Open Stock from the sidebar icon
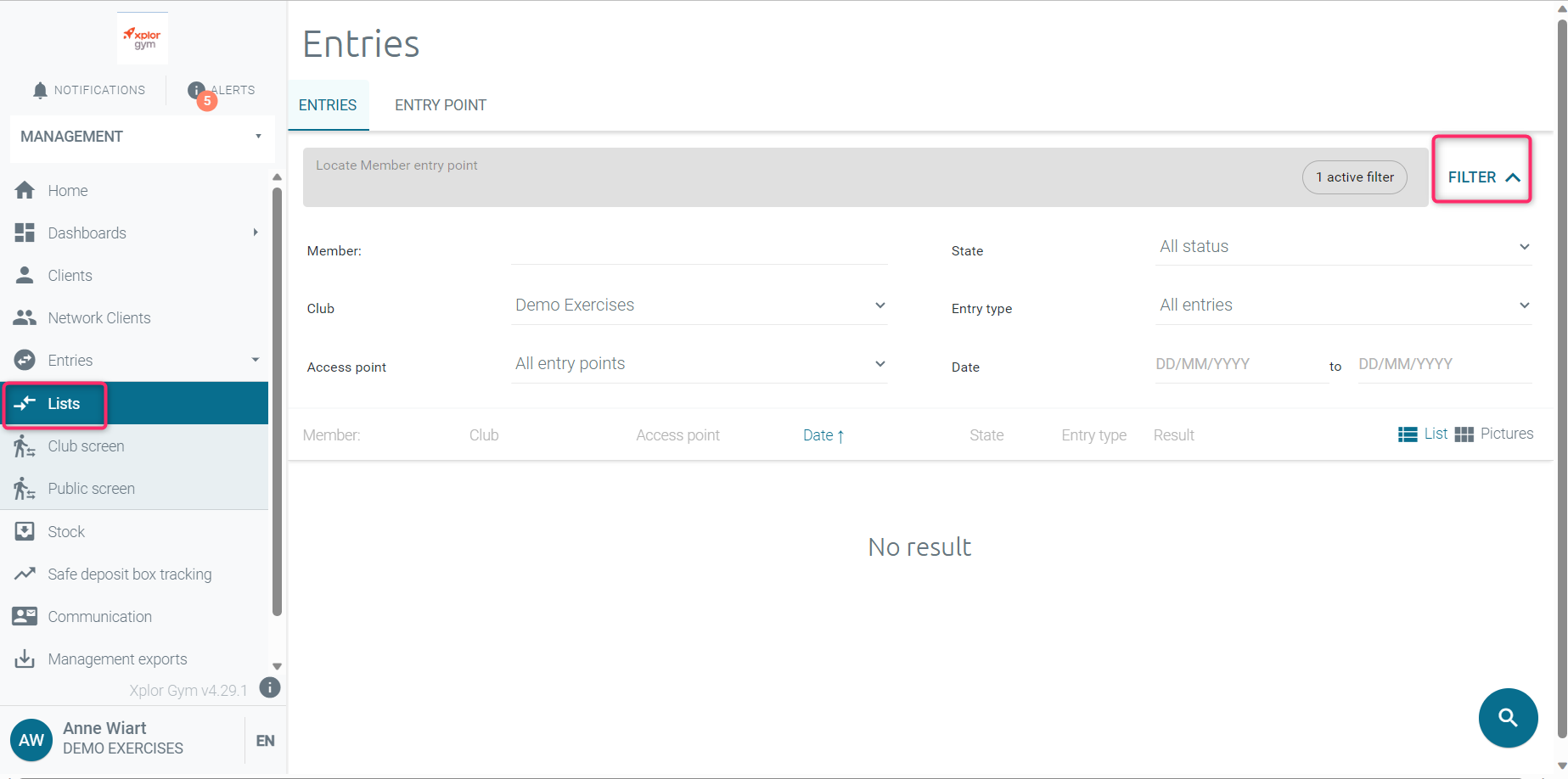This screenshot has height=779, width=1568. (25, 532)
